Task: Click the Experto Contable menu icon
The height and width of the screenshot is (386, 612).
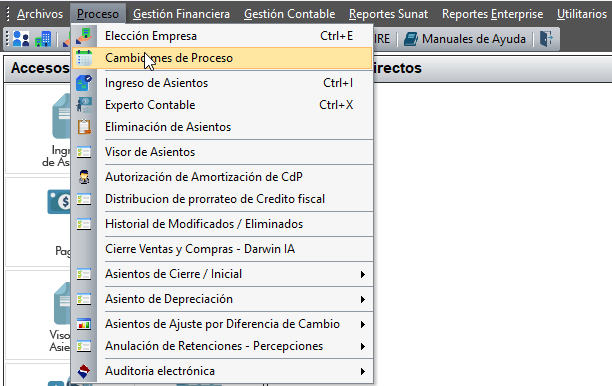Action: tap(84, 105)
